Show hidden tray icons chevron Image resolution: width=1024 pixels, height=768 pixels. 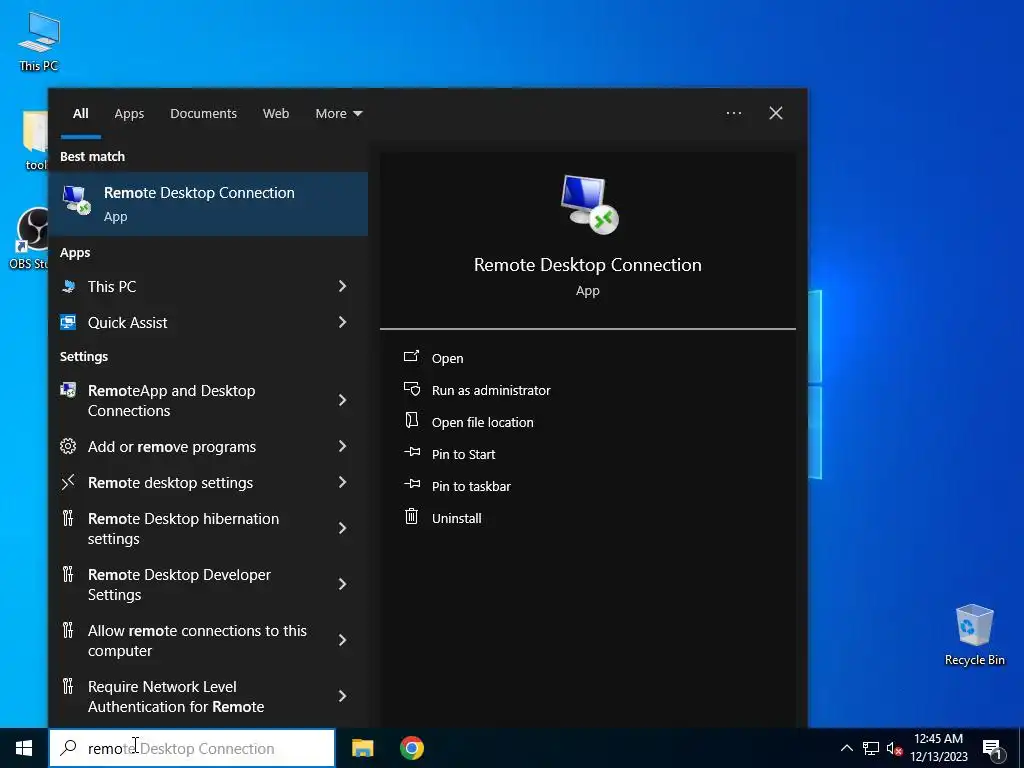(x=846, y=748)
